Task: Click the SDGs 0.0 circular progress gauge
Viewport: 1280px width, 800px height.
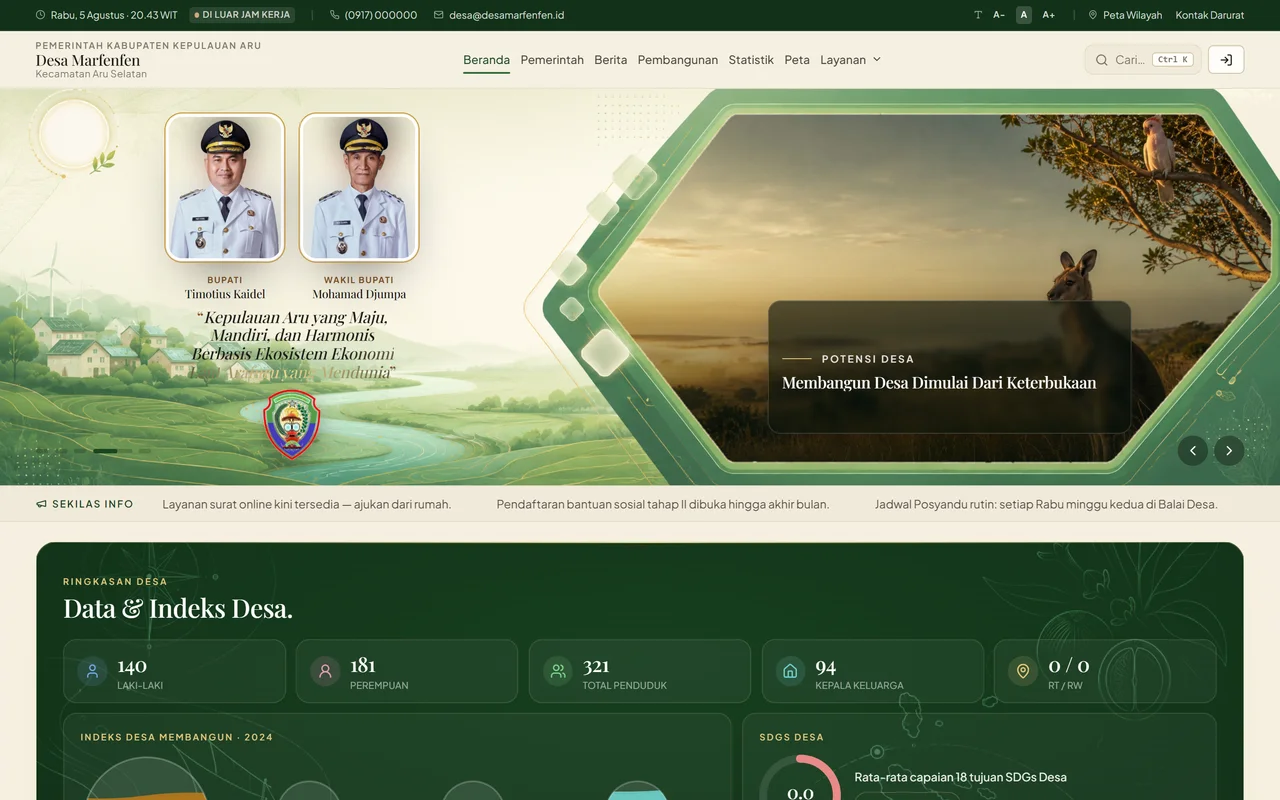Action: (x=800, y=778)
